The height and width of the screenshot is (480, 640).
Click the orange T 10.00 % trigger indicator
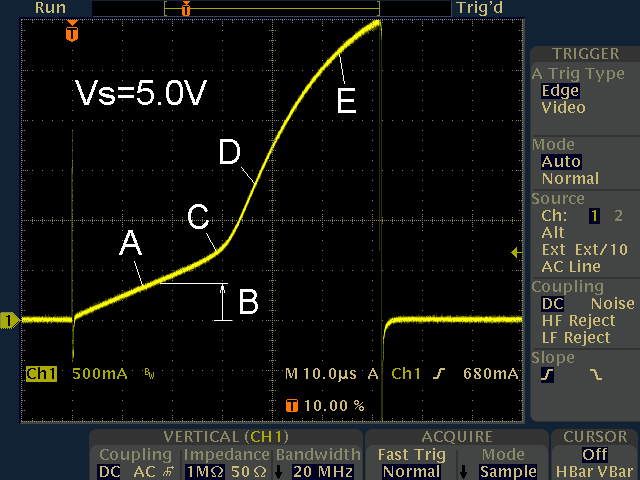point(325,406)
